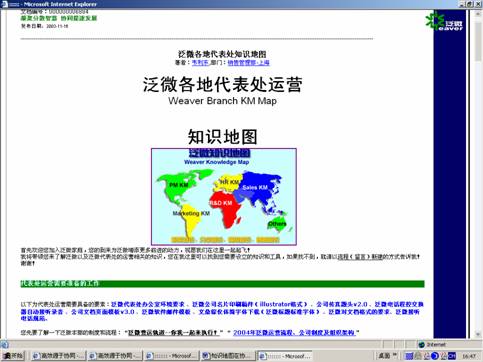Click the CH language indicator in the tray
The image size is (483, 362).
coord(452,356)
